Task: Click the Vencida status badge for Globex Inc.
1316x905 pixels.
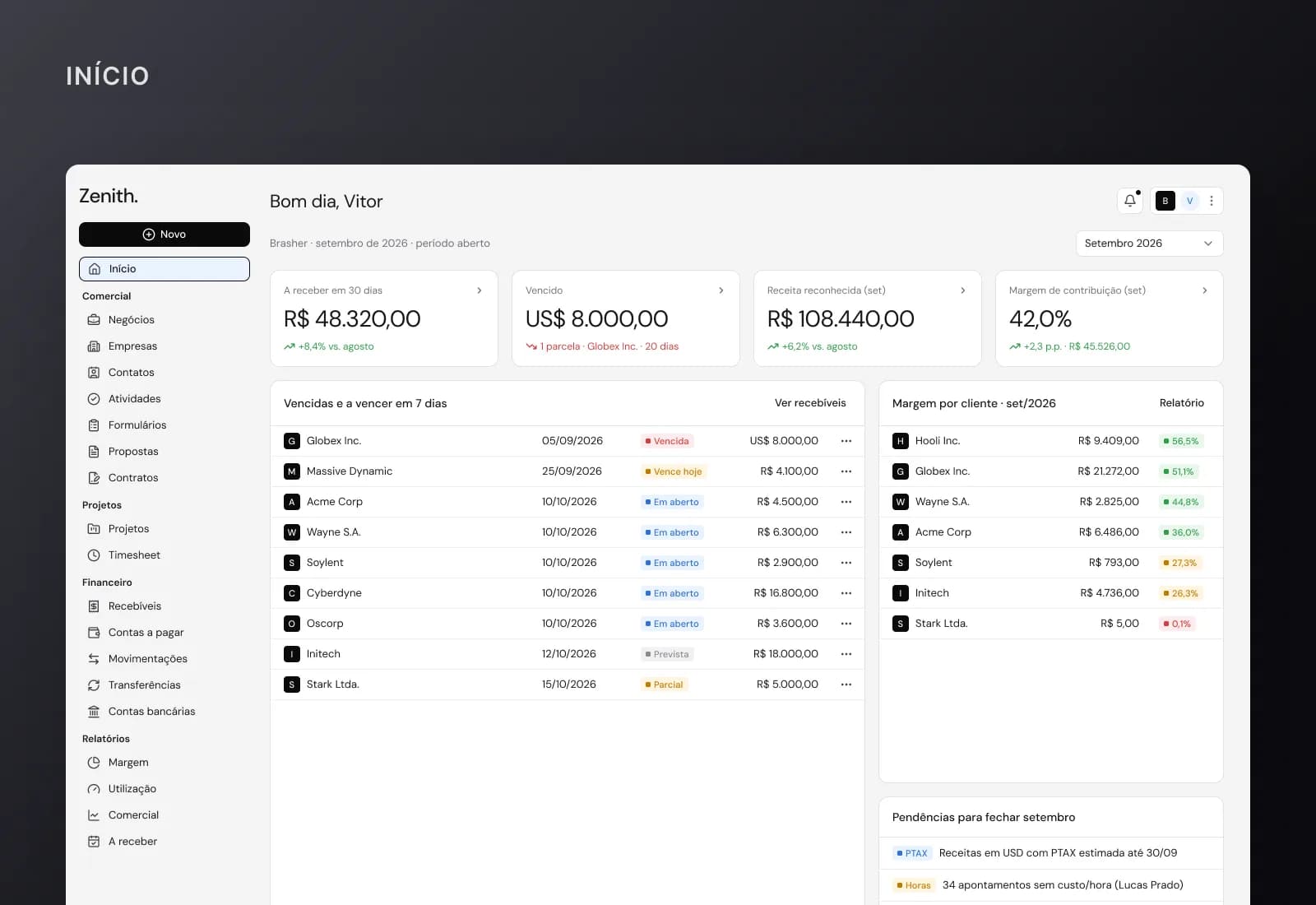Action: (667, 441)
